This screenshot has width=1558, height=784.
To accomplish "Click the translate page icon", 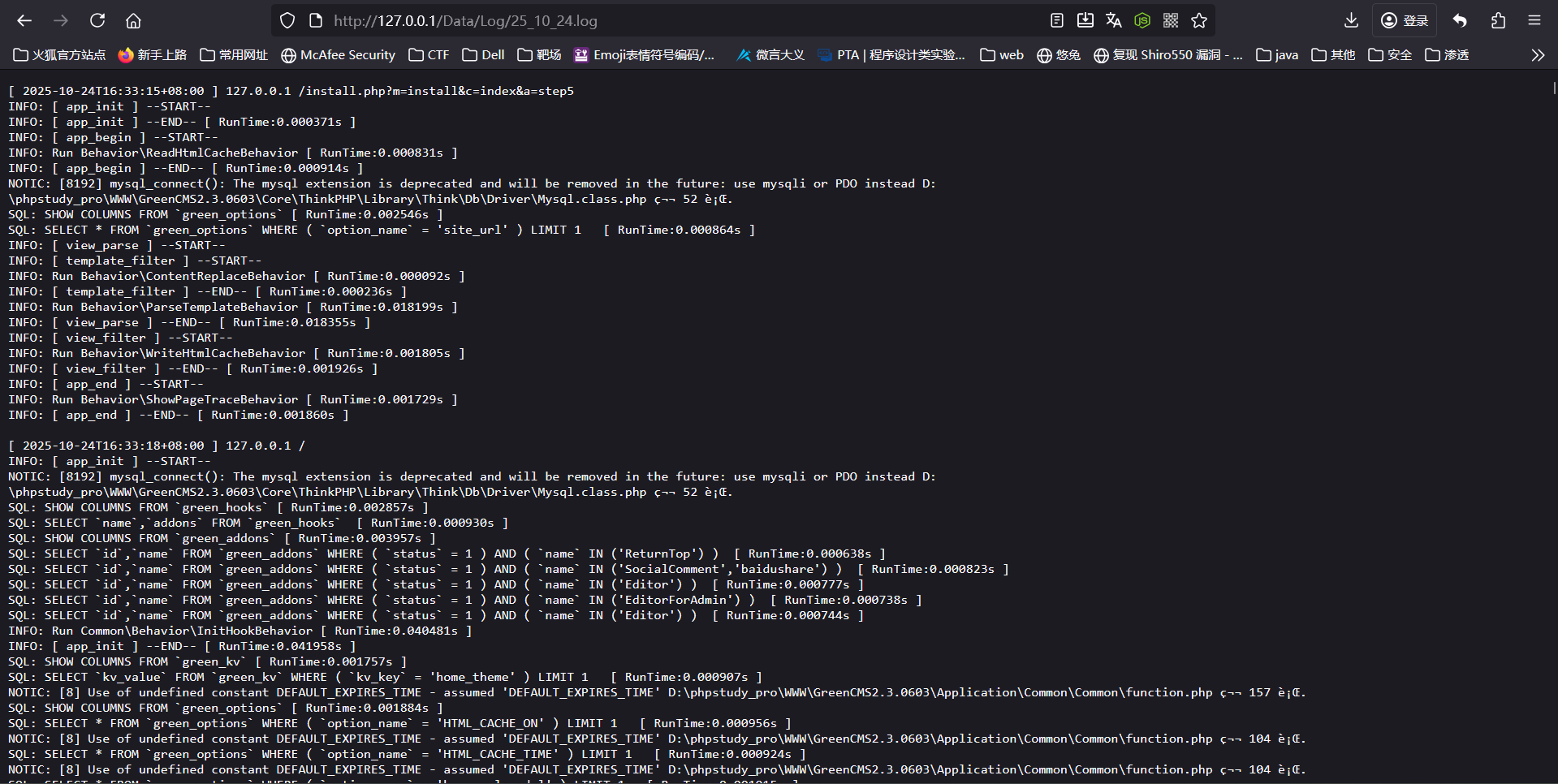I will pos(1114,20).
